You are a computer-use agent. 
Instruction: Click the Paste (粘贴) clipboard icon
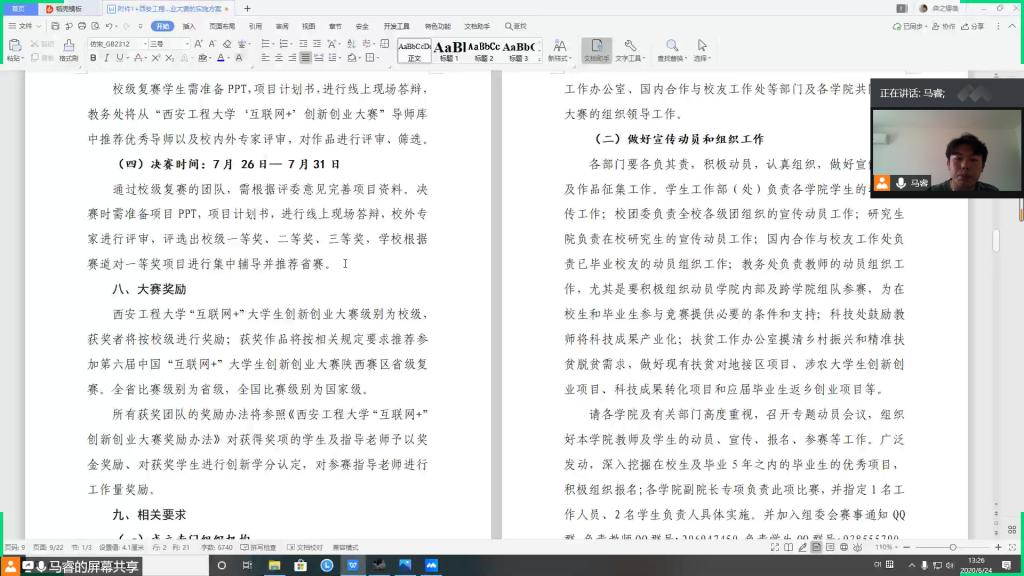pos(14,46)
